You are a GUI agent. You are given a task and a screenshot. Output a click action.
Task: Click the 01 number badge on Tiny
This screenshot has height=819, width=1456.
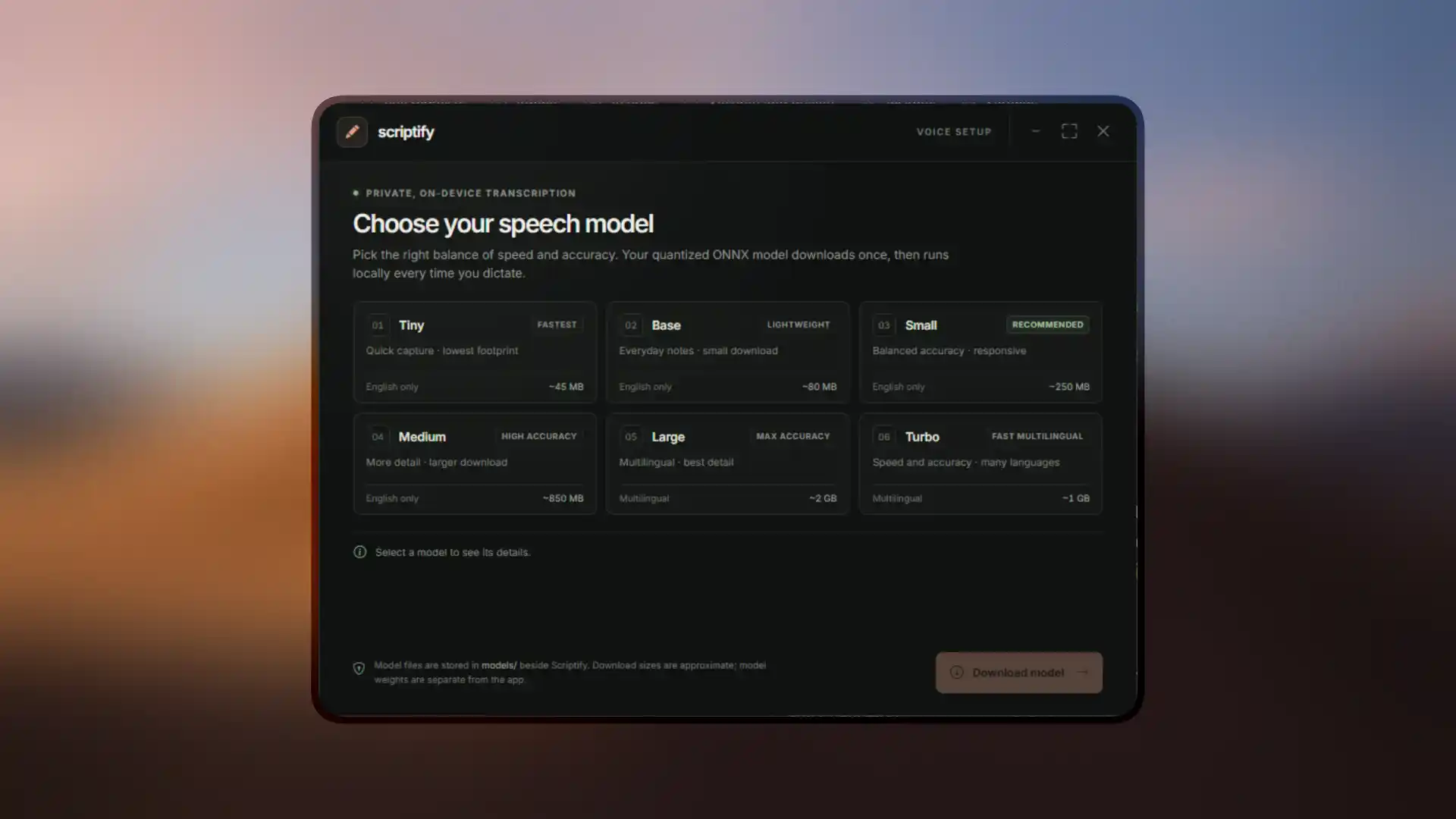pos(378,325)
